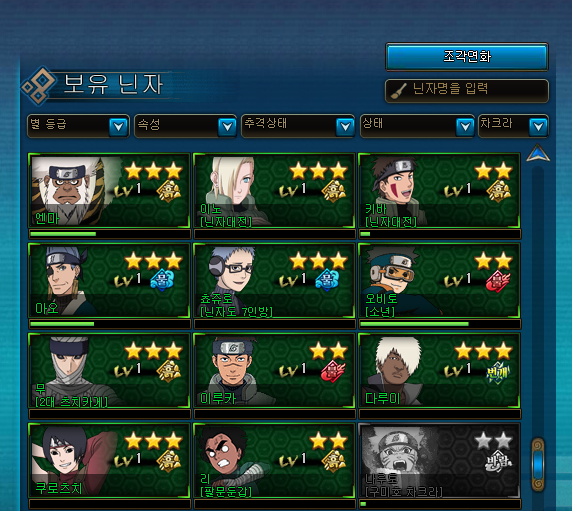Viewport: 572px width, 511px height.
Task: Click the 조각변화 button
Action: (467, 57)
